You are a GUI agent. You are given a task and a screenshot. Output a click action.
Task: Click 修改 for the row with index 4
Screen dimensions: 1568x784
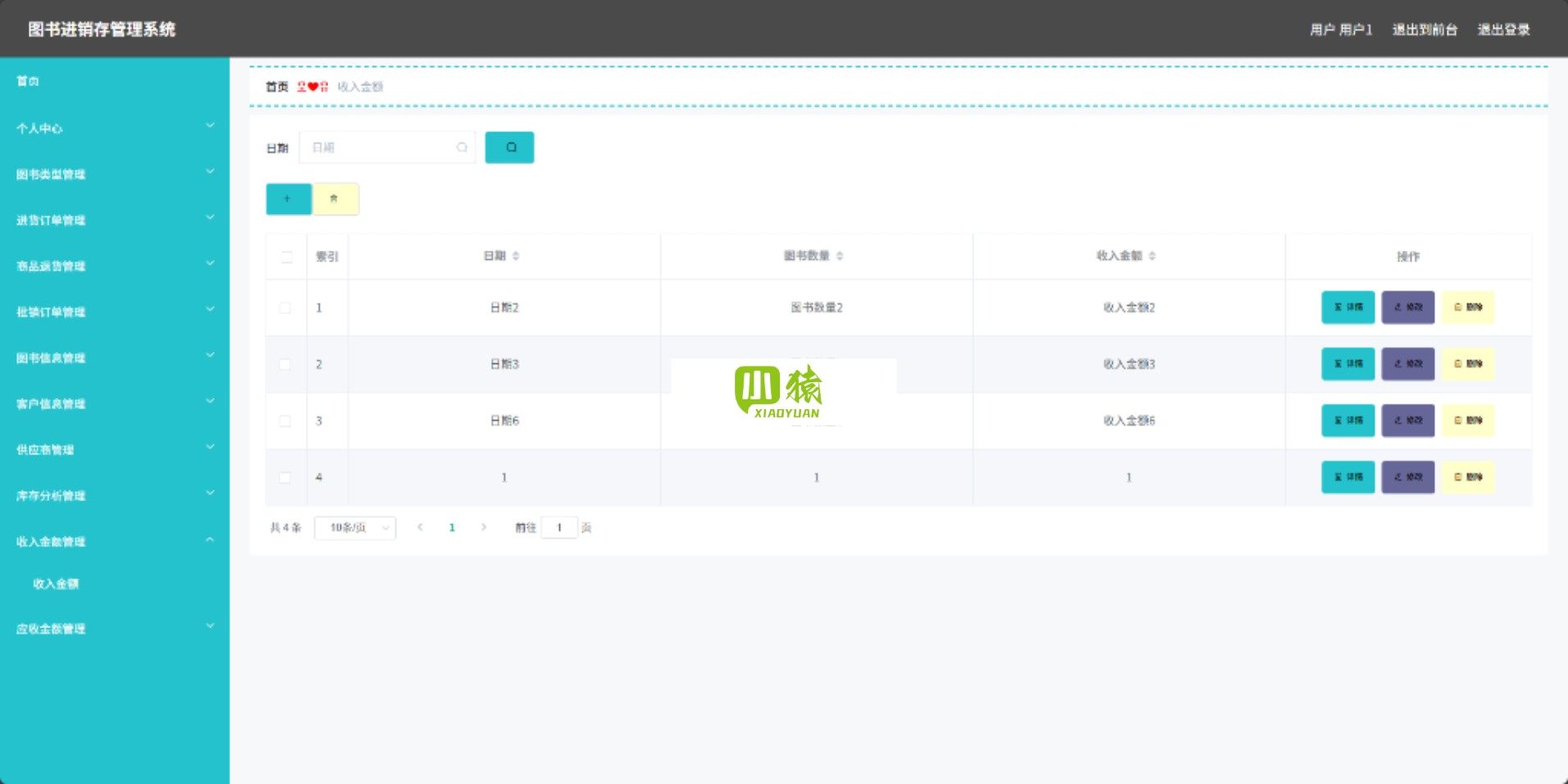1408,477
